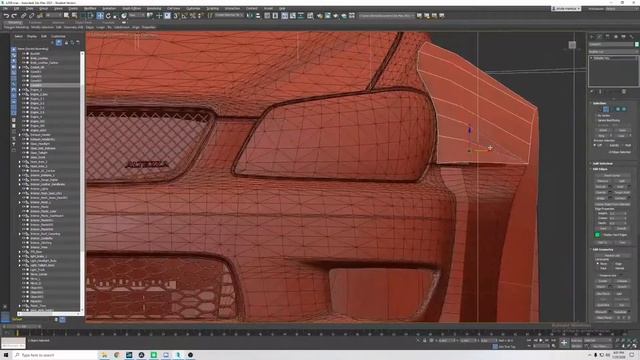
Task: Select the Unlink Selection tool
Action: click(x=31, y=16)
